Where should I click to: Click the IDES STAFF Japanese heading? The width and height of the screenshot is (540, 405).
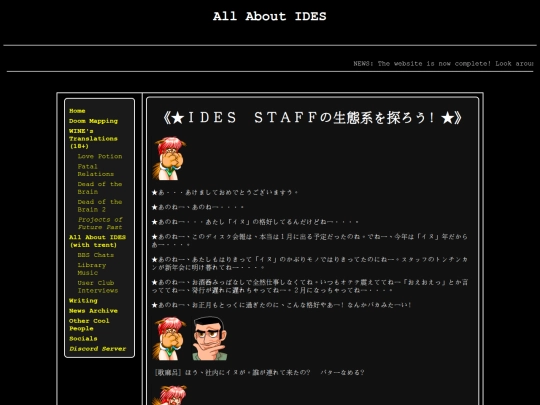coord(312,118)
